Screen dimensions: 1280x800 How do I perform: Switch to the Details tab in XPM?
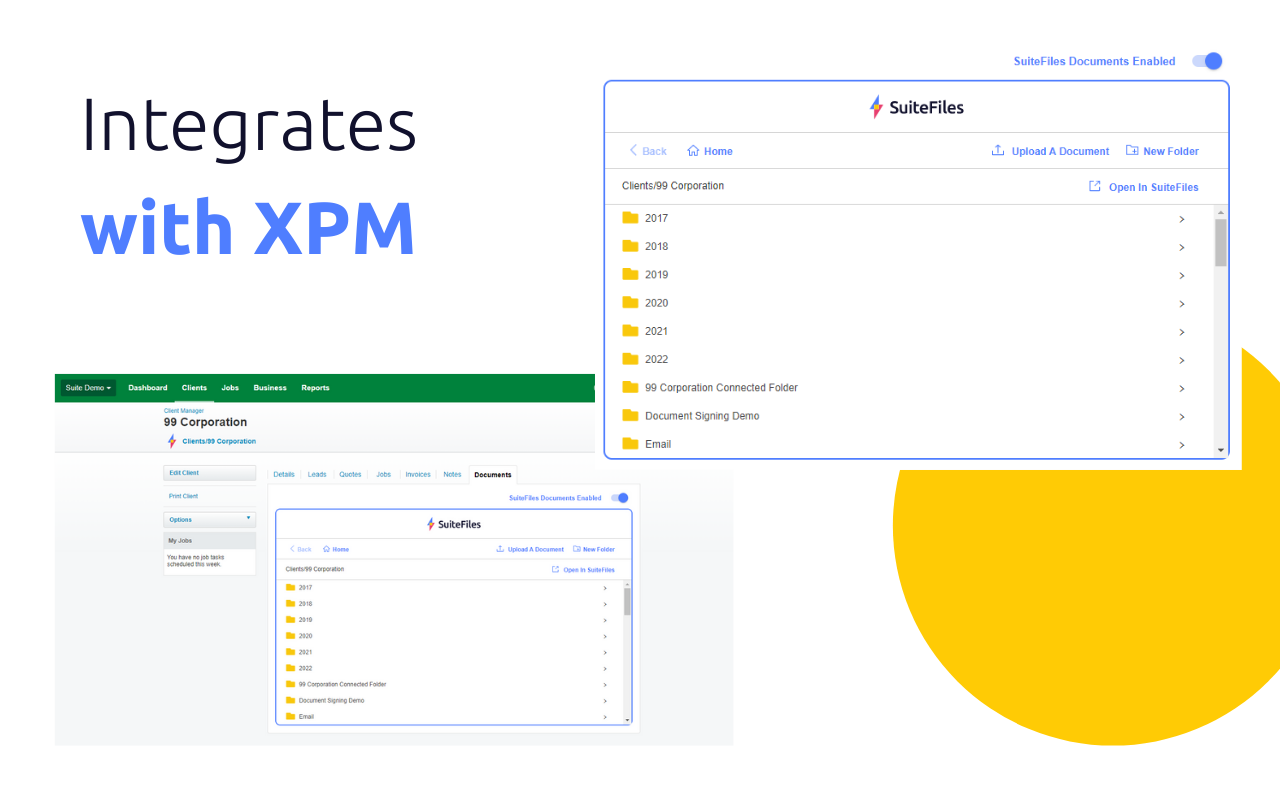pos(284,475)
